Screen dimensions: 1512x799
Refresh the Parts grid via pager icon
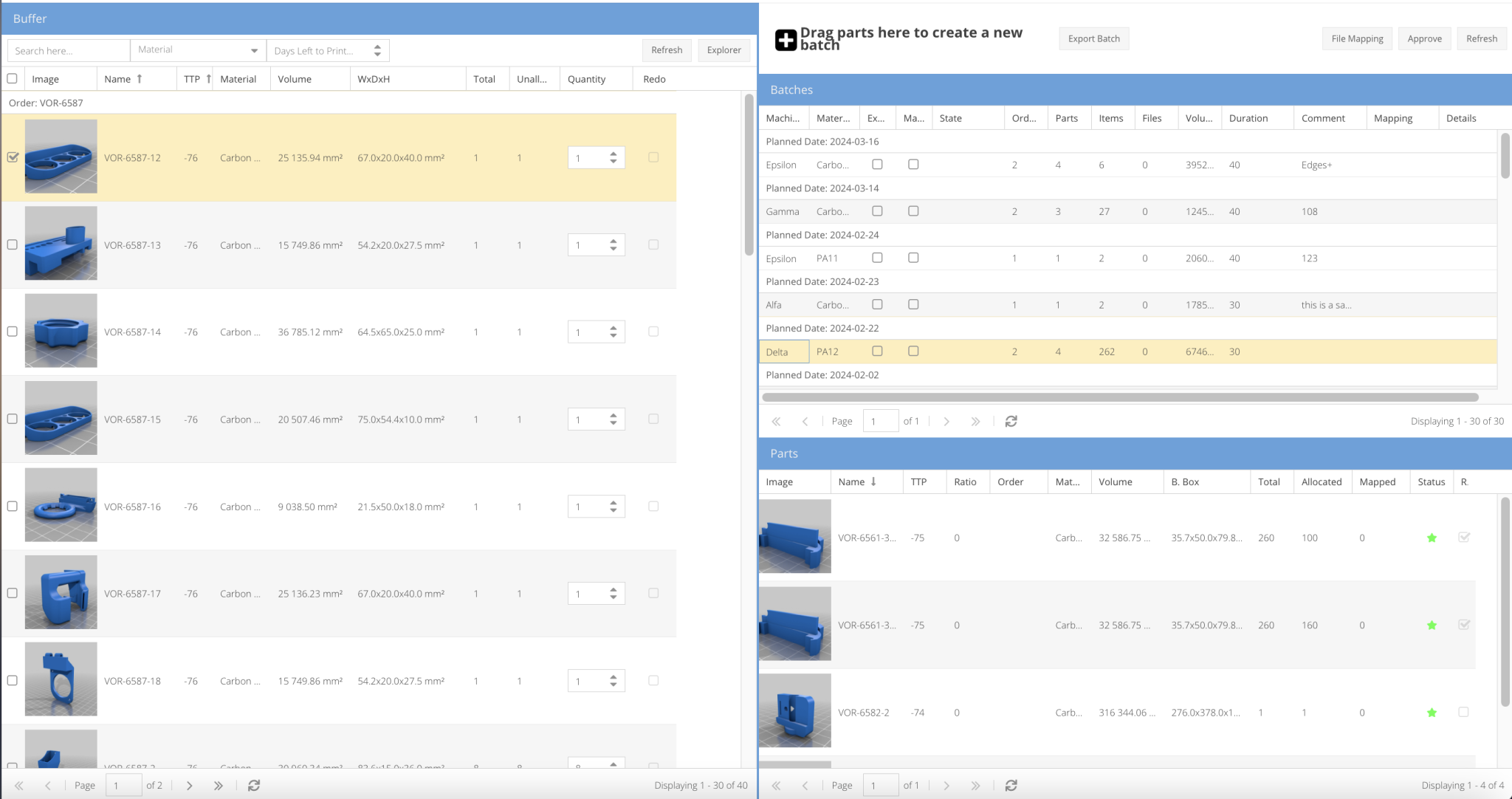1011,785
